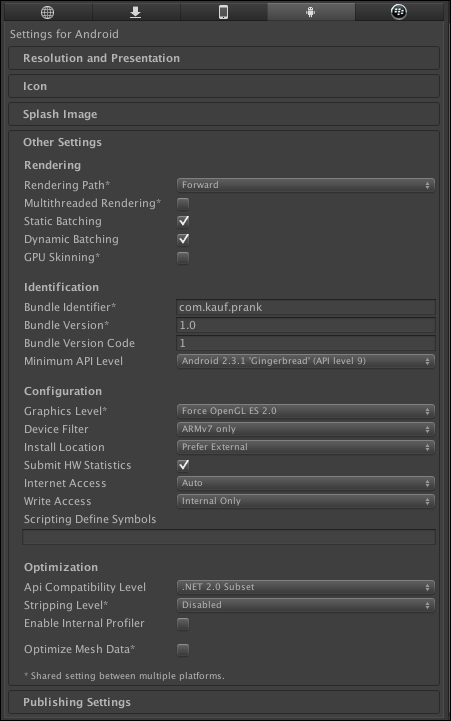The width and height of the screenshot is (451, 721).
Task: Enable Multithreaded Rendering checkbox
Action: pyautogui.click(x=183, y=203)
